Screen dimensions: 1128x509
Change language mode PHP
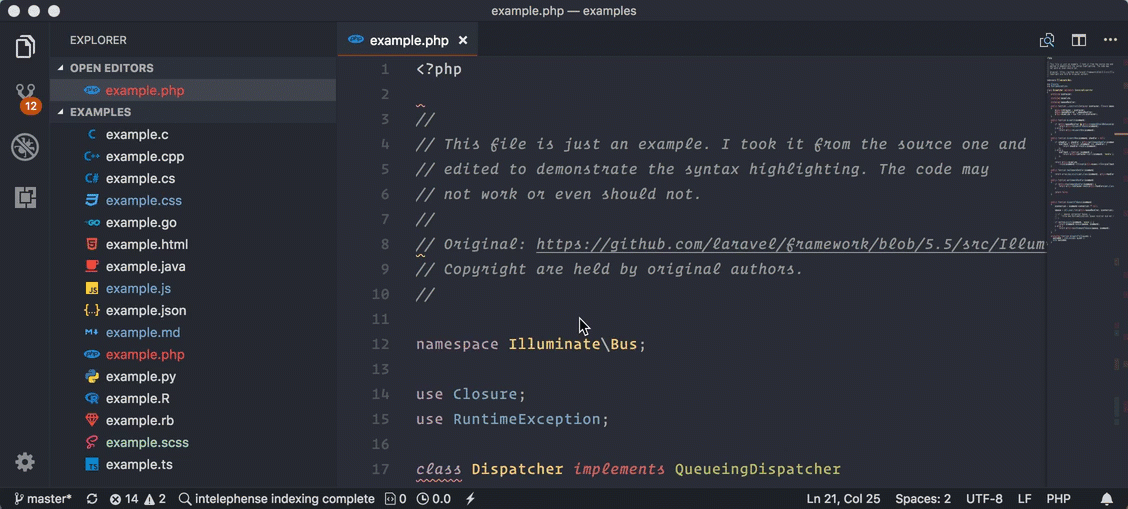[x=1058, y=499]
